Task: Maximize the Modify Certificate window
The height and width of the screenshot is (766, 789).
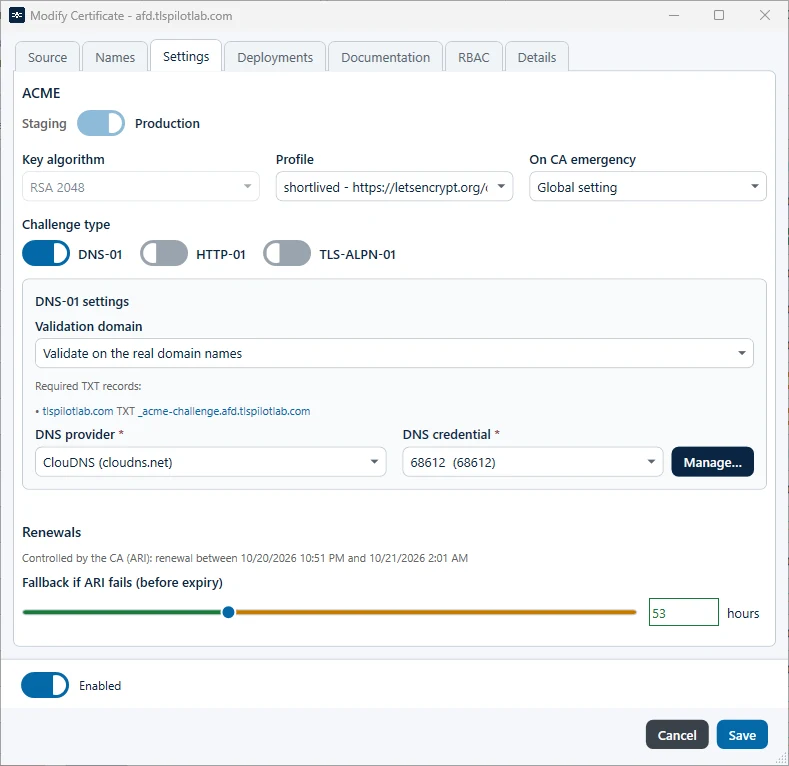Action: [x=719, y=15]
